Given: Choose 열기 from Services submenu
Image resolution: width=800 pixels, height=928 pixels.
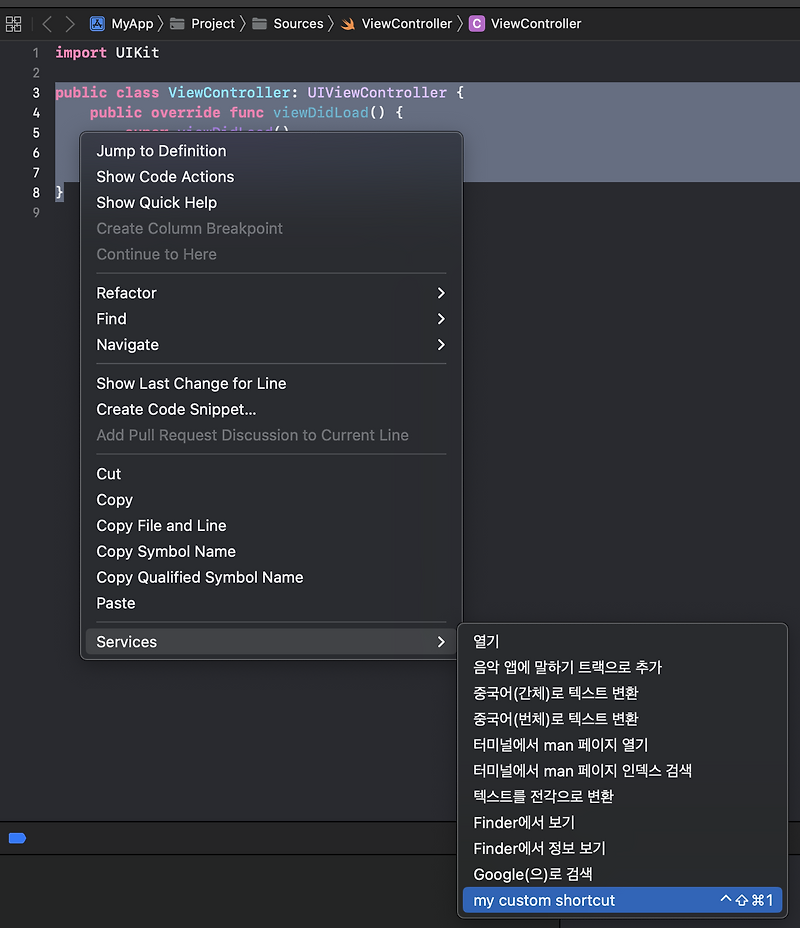Looking at the screenshot, I should [487, 641].
